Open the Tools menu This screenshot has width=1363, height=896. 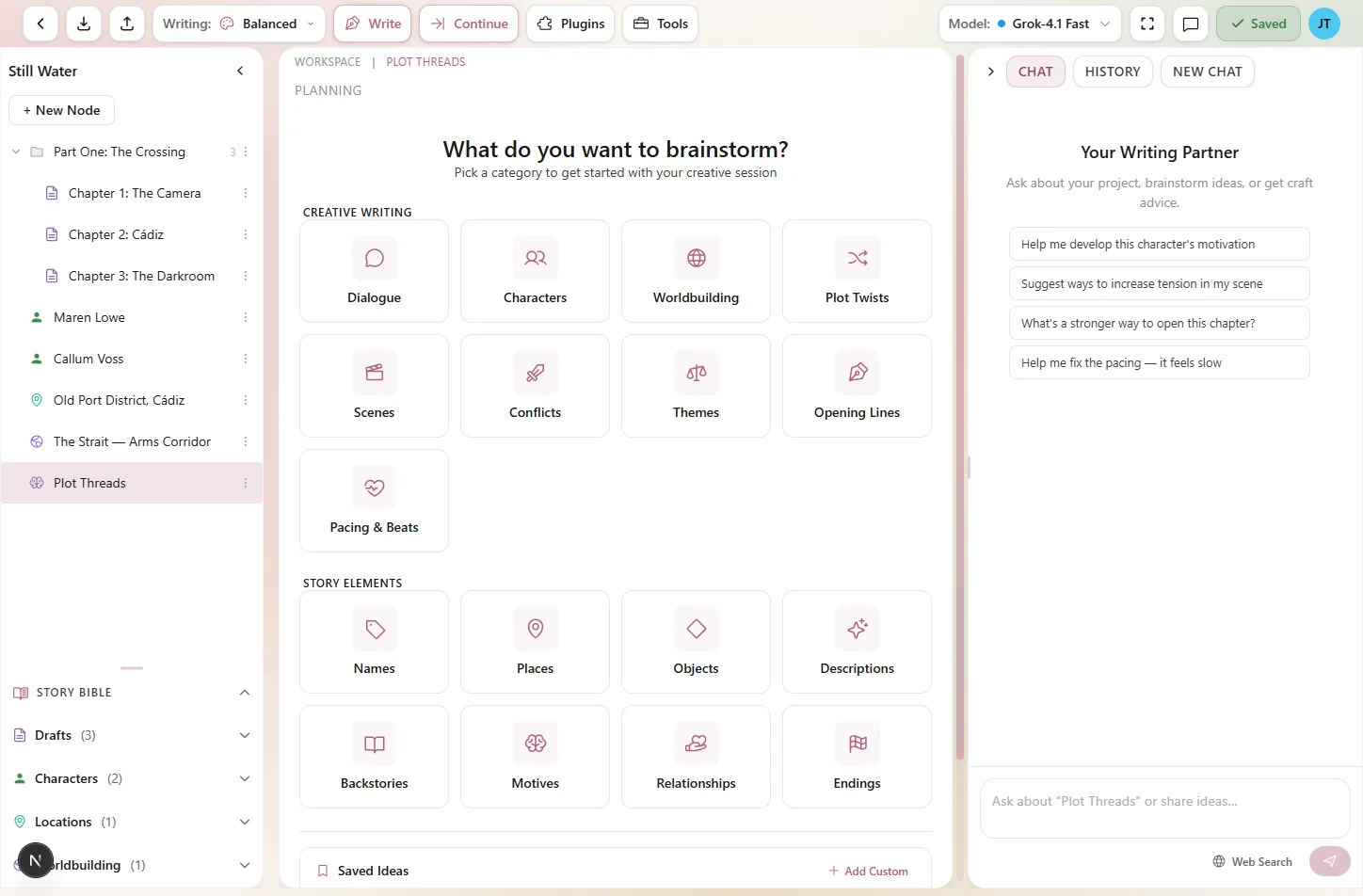[x=659, y=24]
